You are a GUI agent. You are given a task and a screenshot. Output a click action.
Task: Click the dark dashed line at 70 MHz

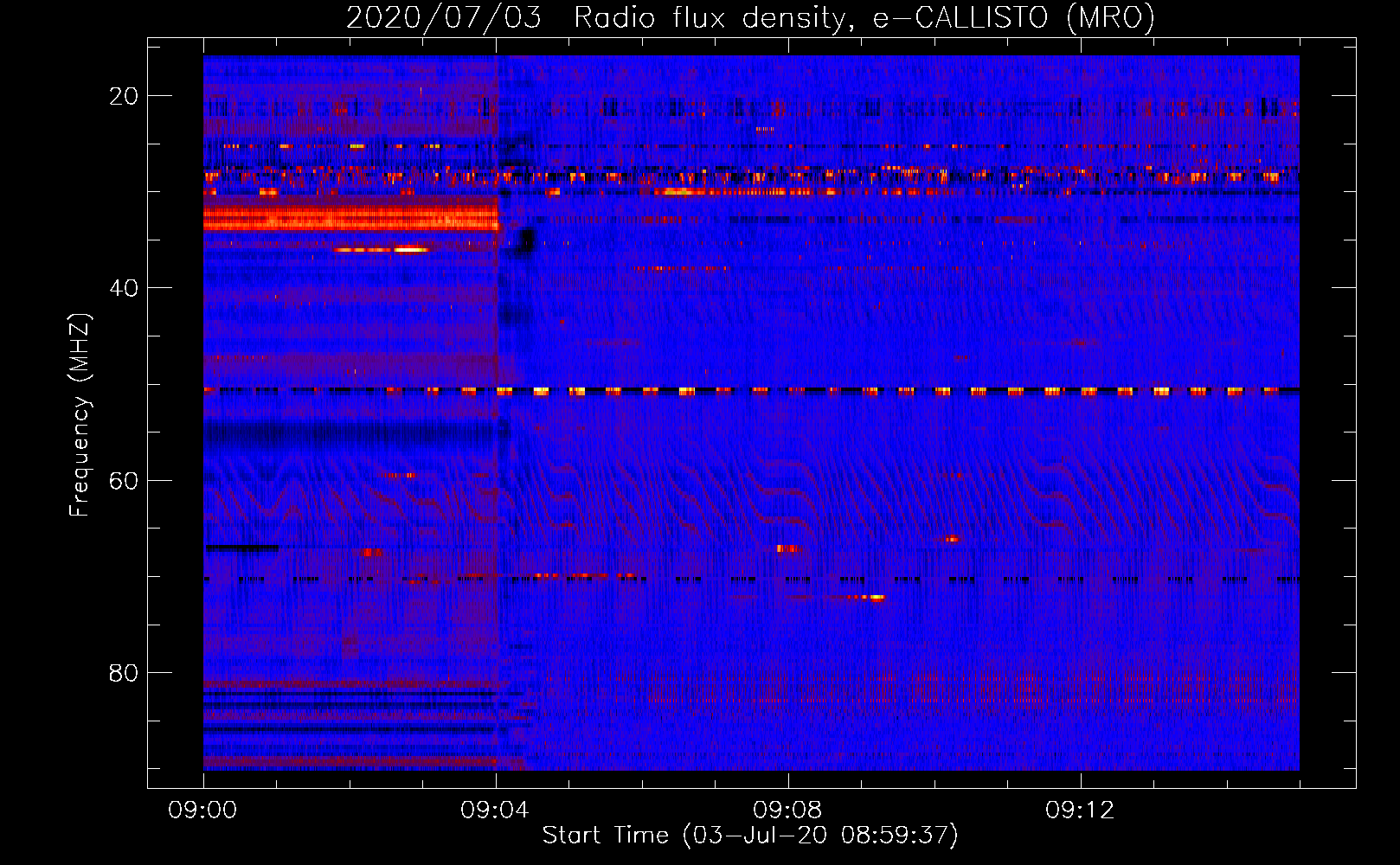pos(751,579)
